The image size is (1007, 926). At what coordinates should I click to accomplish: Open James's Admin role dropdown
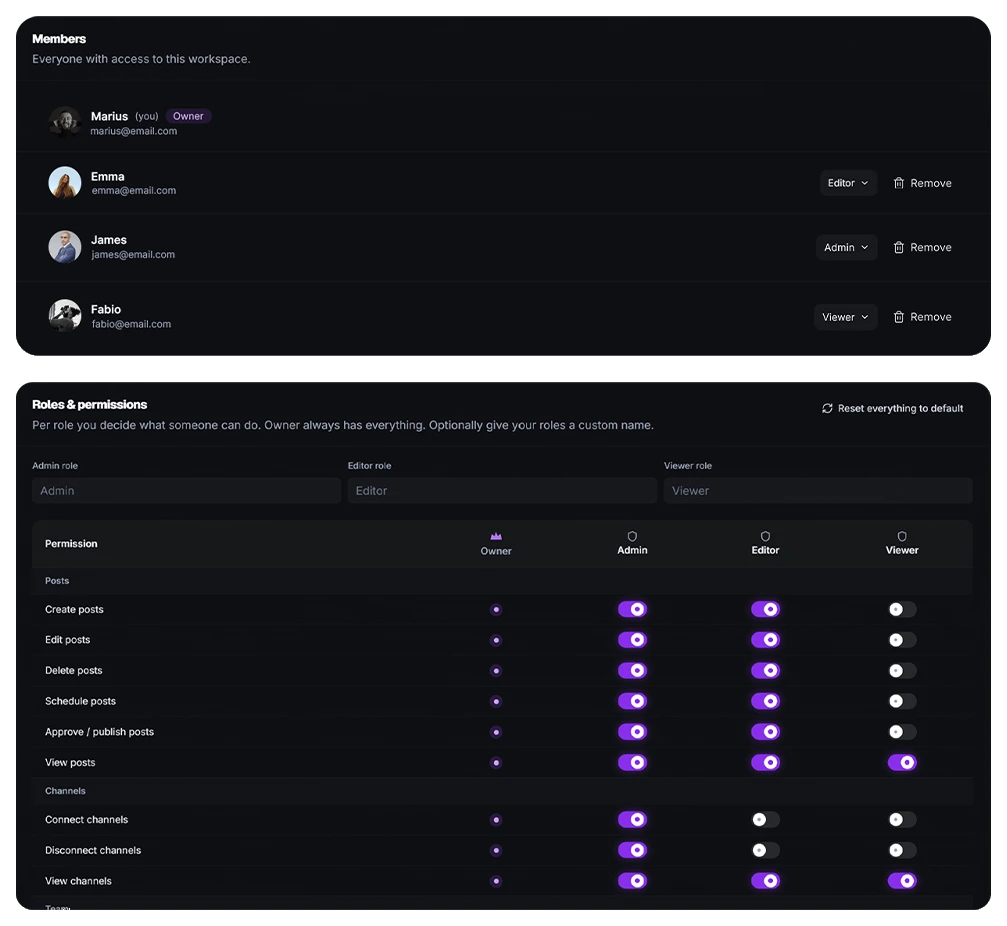846,247
